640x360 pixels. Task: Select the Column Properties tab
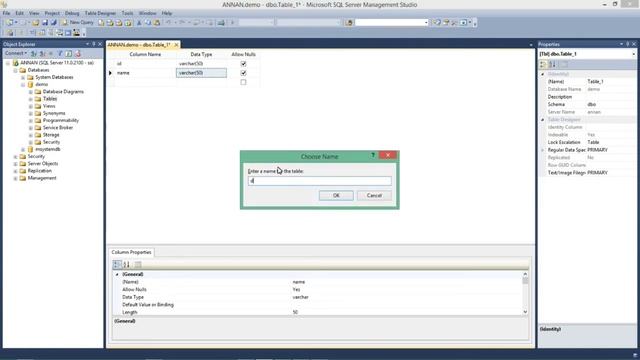(131, 252)
